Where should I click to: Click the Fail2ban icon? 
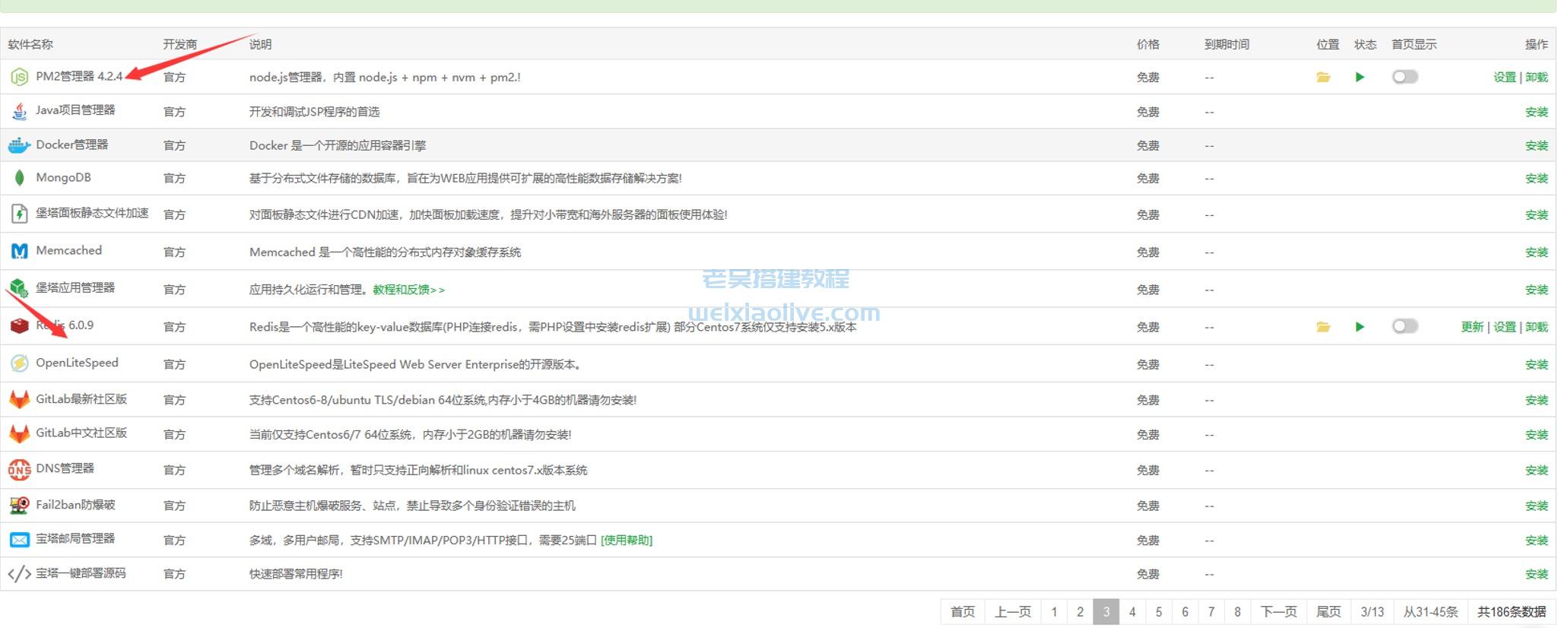pos(19,505)
